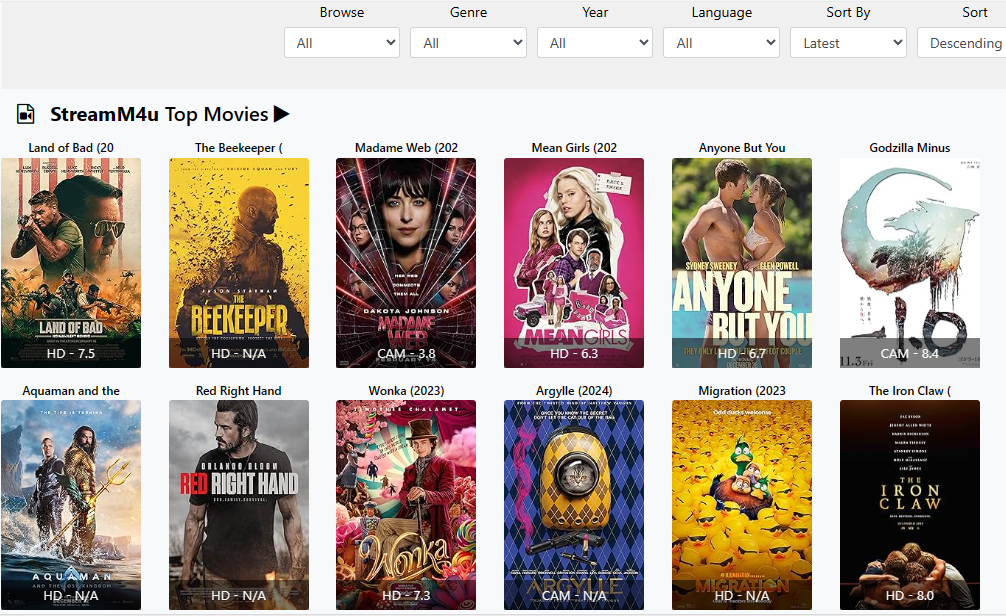Open the Godzilla Minus One poster
Image resolution: width=1006 pixels, height=616 pixels.
click(x=910, y=263)
